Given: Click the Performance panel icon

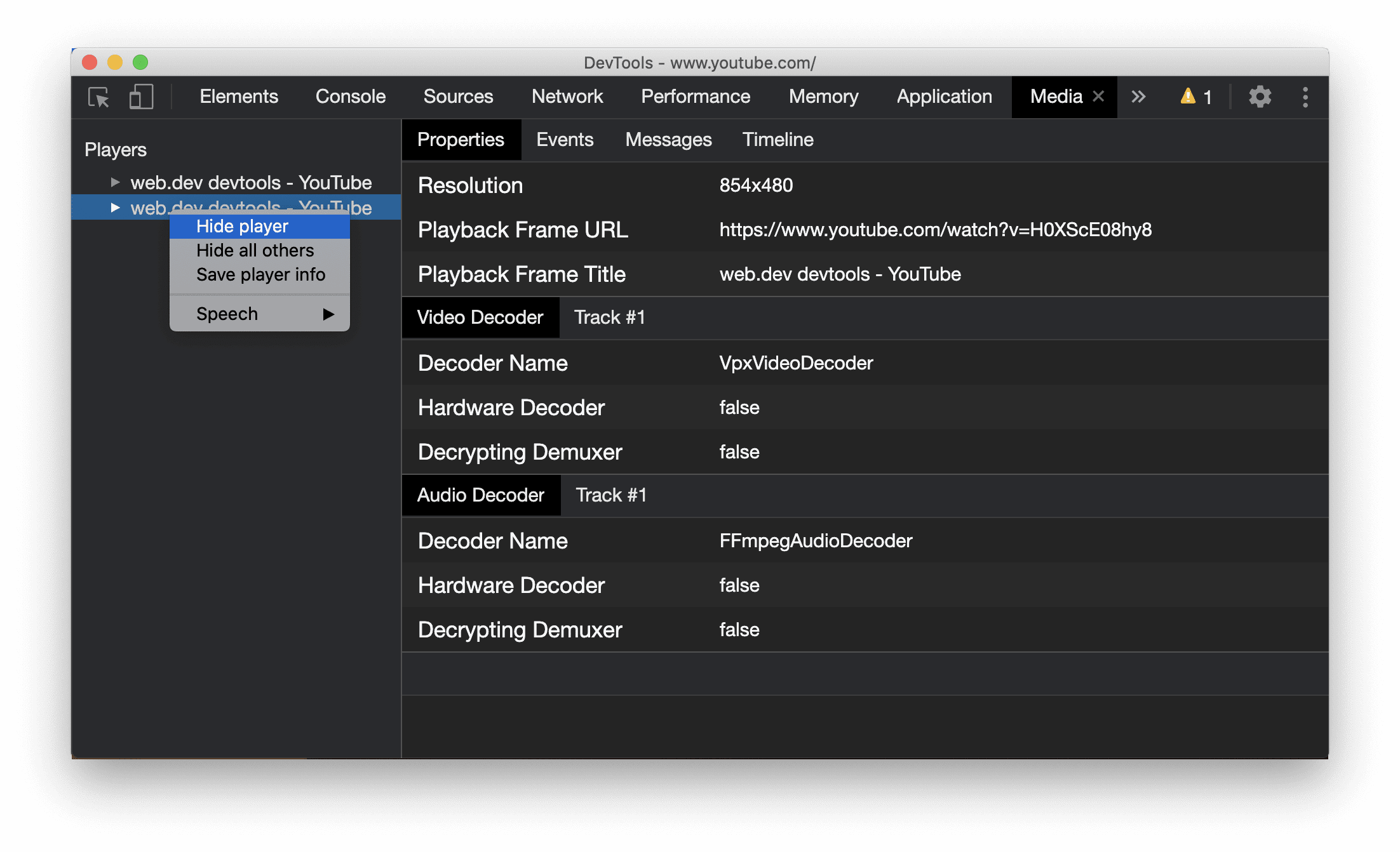Looking at the screenshot, I should tap(694, 97).
